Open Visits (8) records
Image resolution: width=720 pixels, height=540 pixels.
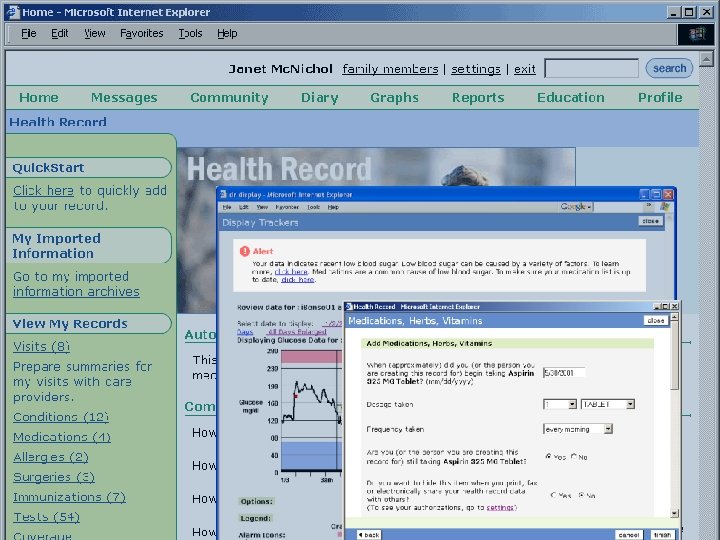41,346
